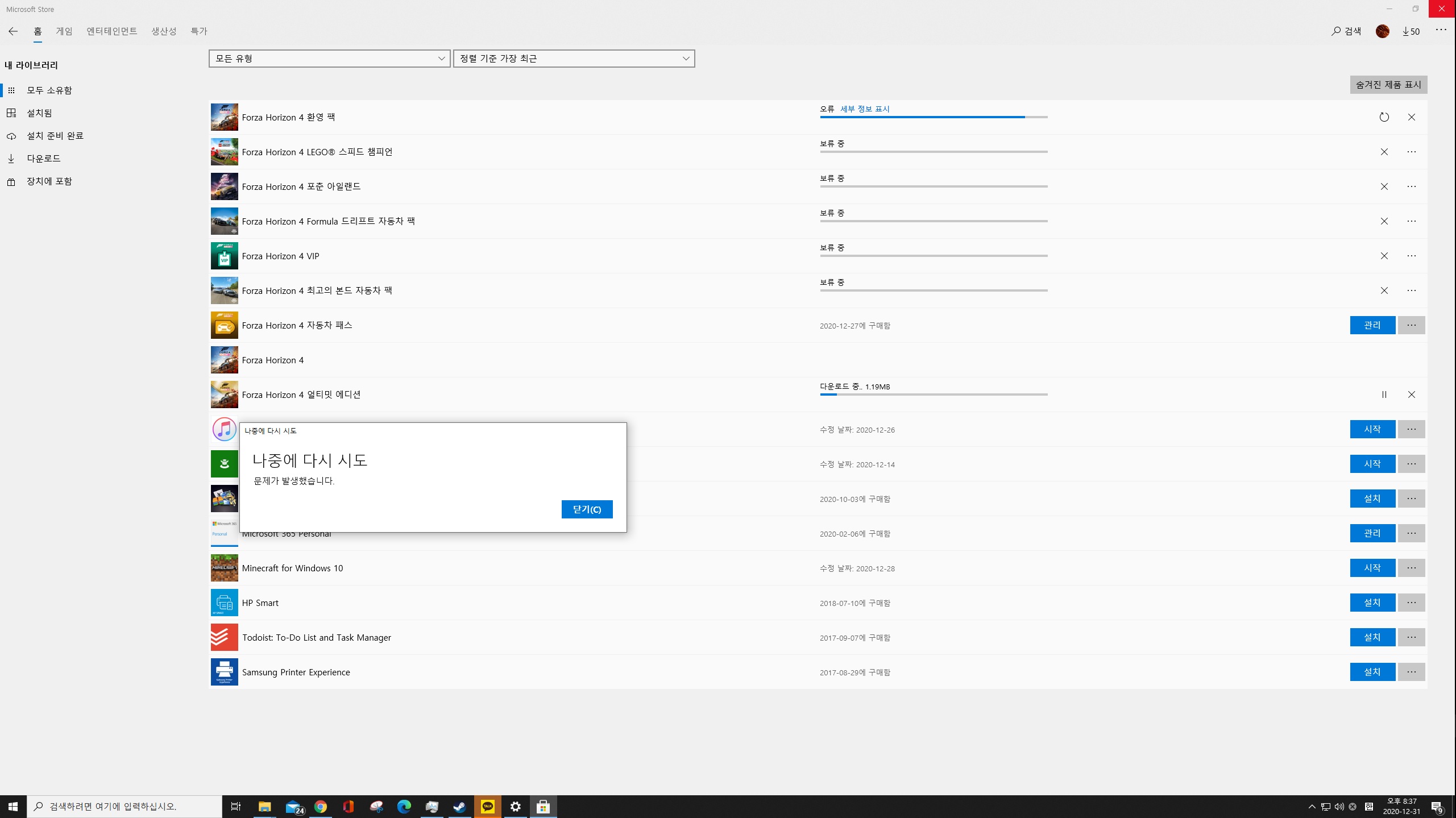1456x818 pixels.
Task: Open downloads and updates showing 50
Action: coord(1411,31)
